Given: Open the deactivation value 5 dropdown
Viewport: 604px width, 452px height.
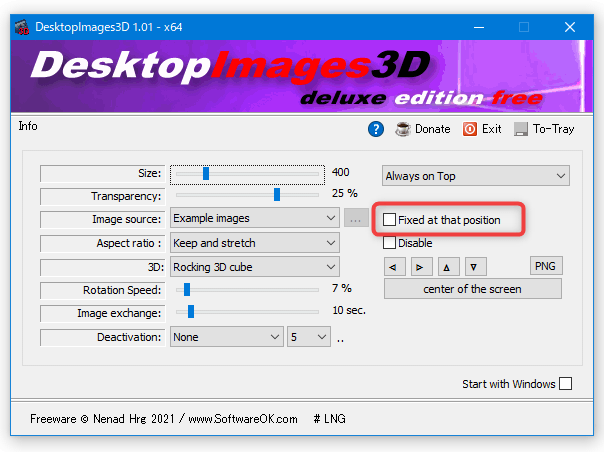Looking at the screenshot, I should pyautogui.click(x=309, y=337).
